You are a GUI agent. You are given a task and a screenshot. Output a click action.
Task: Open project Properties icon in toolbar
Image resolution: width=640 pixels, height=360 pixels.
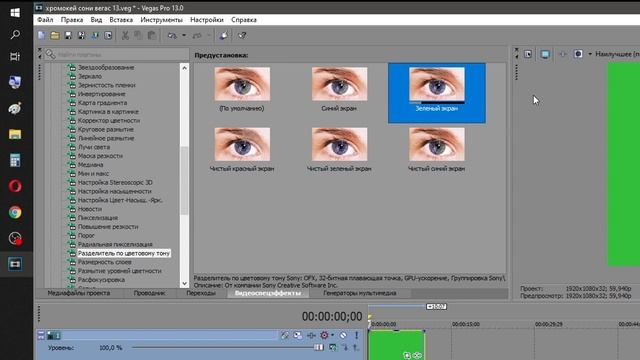click(108, 36)
